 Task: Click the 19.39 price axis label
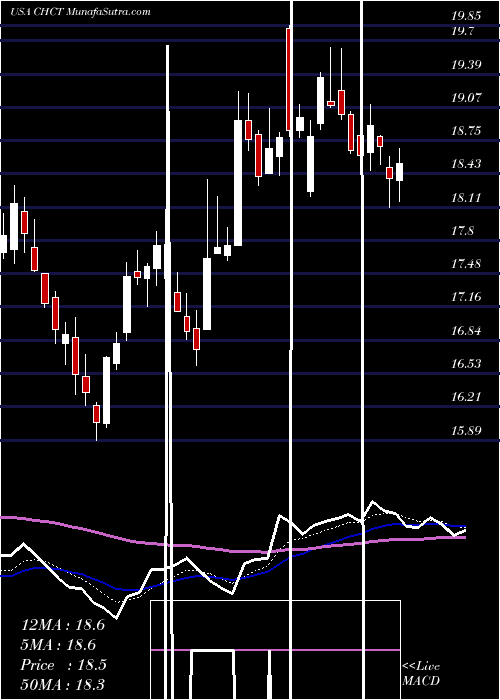(466, 64)
